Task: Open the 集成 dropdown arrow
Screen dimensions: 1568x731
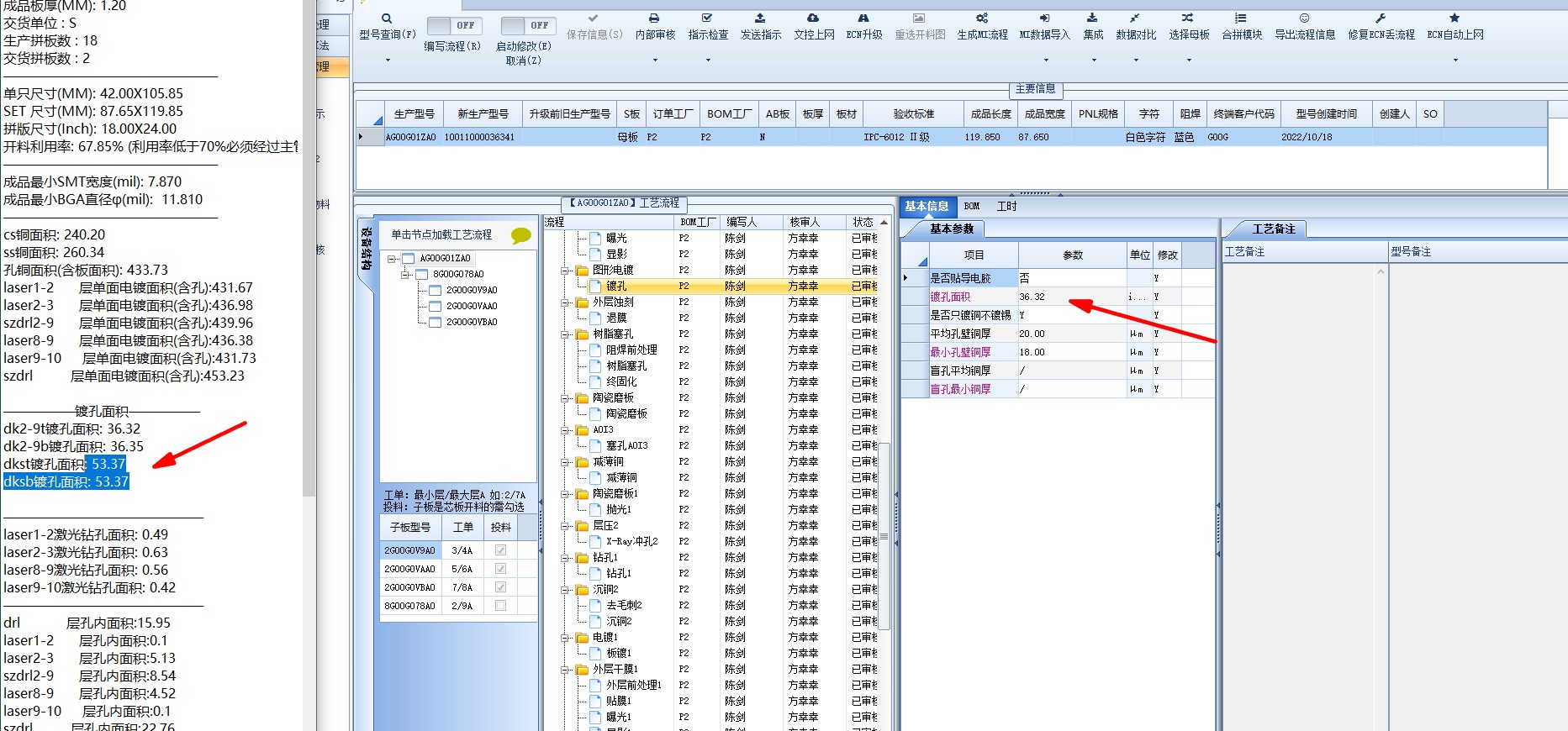Action: tap(1094, 60)
